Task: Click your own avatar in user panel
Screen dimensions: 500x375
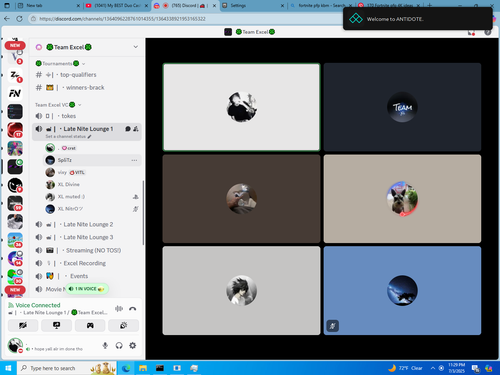Action: coord(15,345)
